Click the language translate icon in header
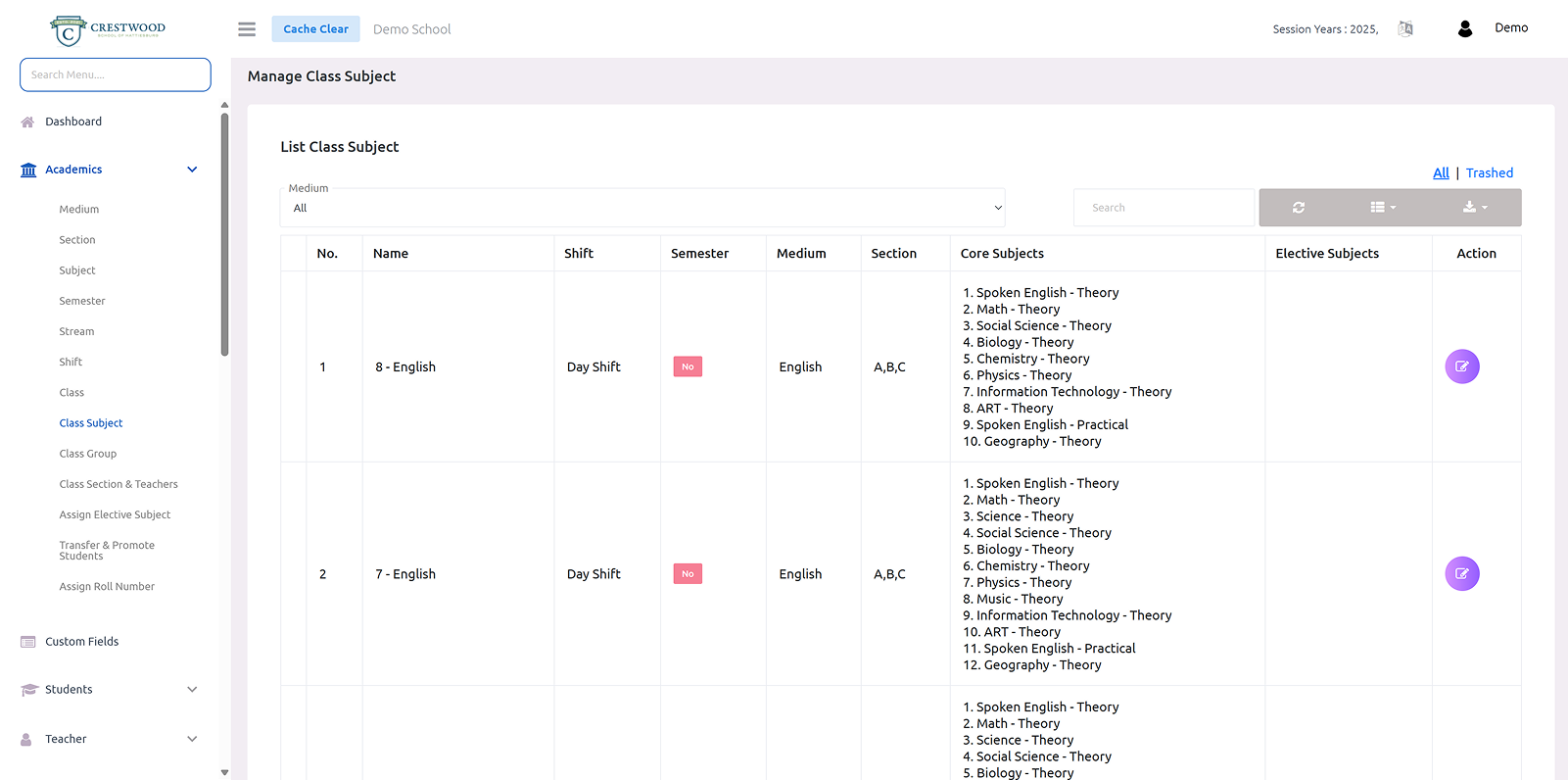 (x=1405, y=28)
